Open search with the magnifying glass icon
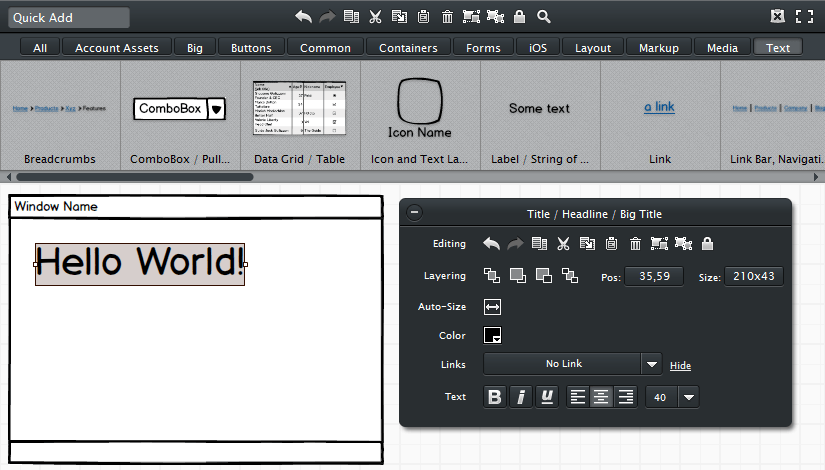The image size is (825, 470). [544, 17]
